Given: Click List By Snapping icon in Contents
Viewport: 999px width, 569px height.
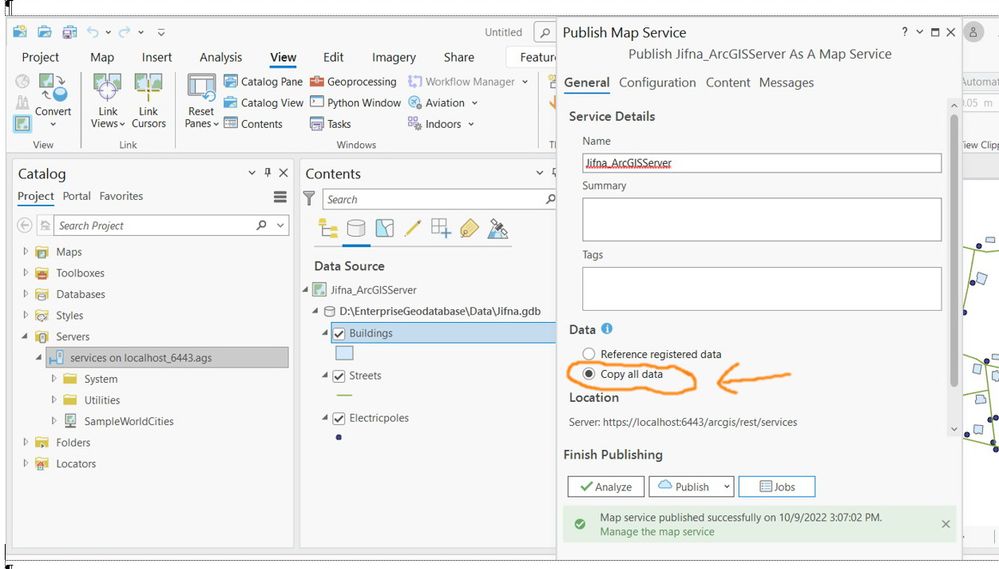Looking at the screenshot, I should pyautogui.click(x=441, y=229).
